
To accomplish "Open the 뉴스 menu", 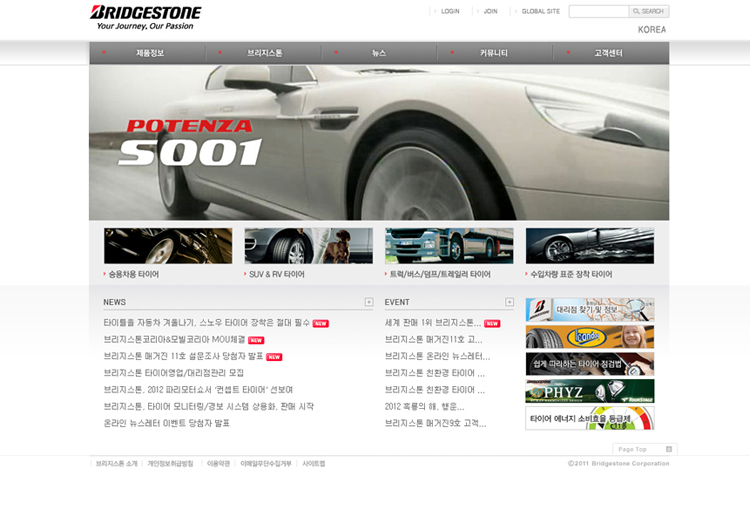I will point(379,53).
